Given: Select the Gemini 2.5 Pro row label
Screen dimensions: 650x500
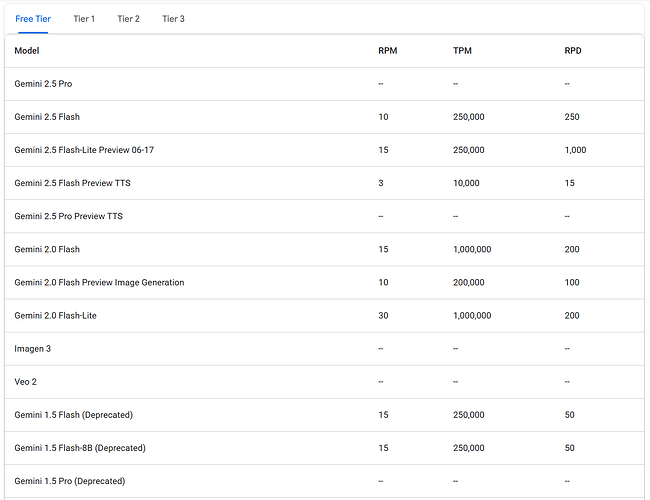Looking at the screenshot, I should point(43,84).
